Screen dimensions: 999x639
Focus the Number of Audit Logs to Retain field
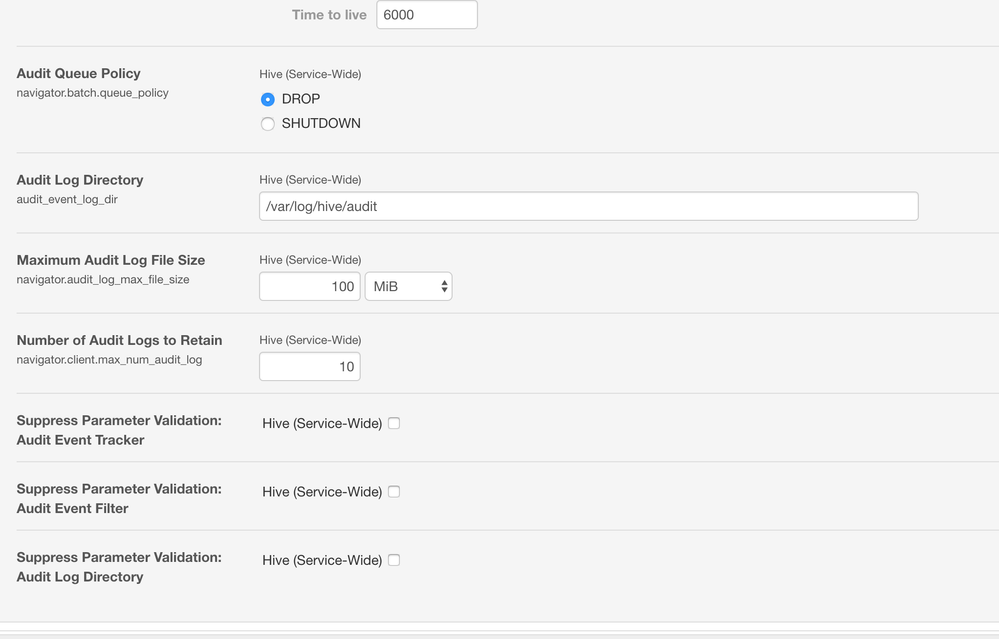click(309, 367)
